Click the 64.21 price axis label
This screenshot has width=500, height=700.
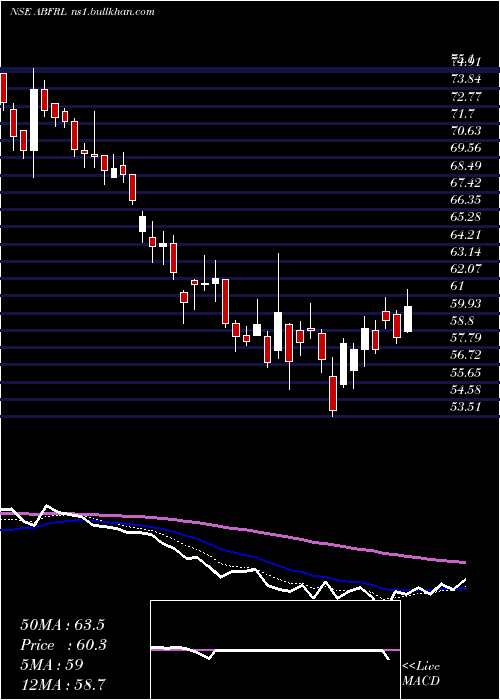[x=466, y=234]
